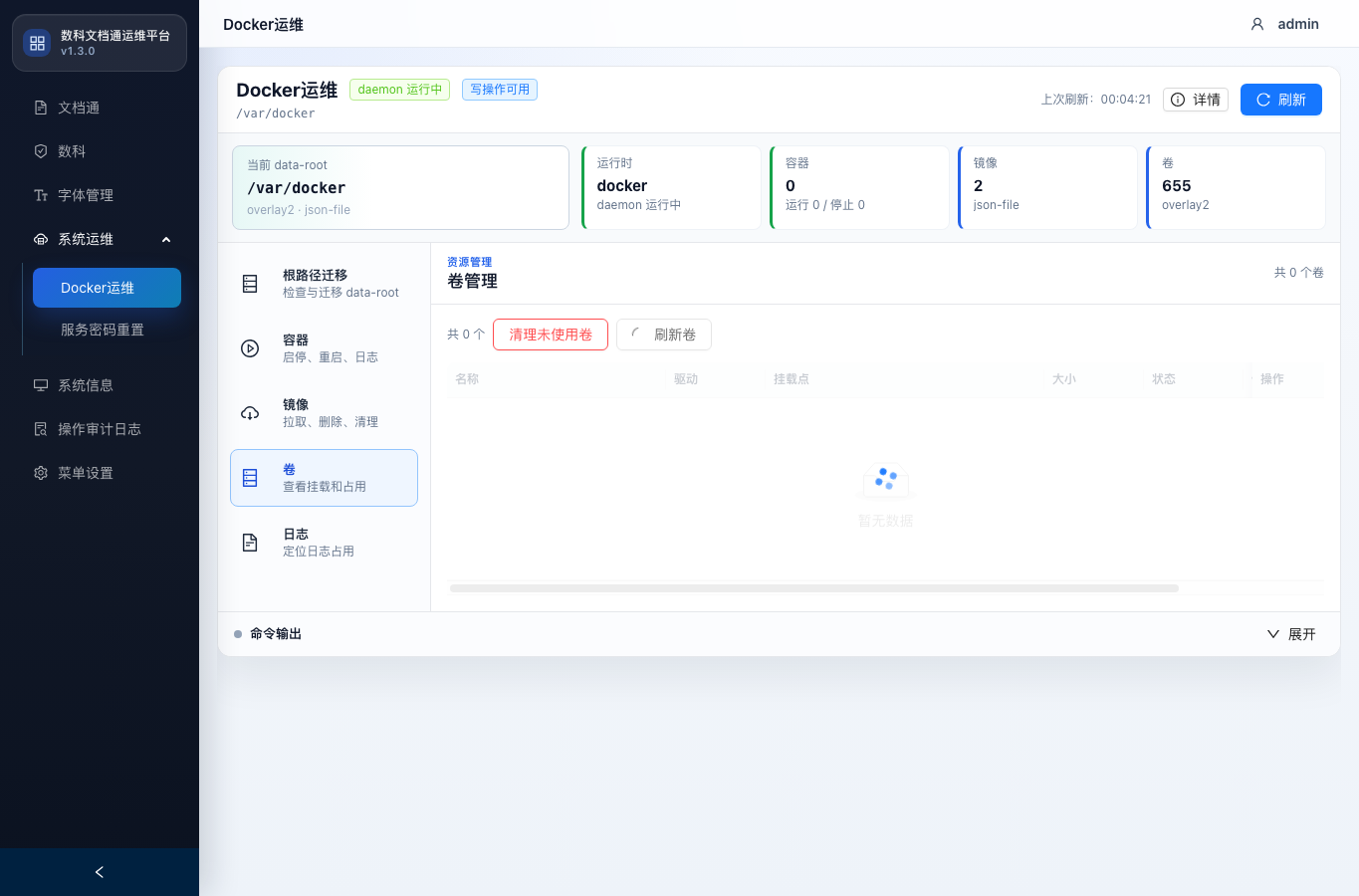
Task: Click the horizontal scrollbar under the table
Action: click(x=814, y=588)
